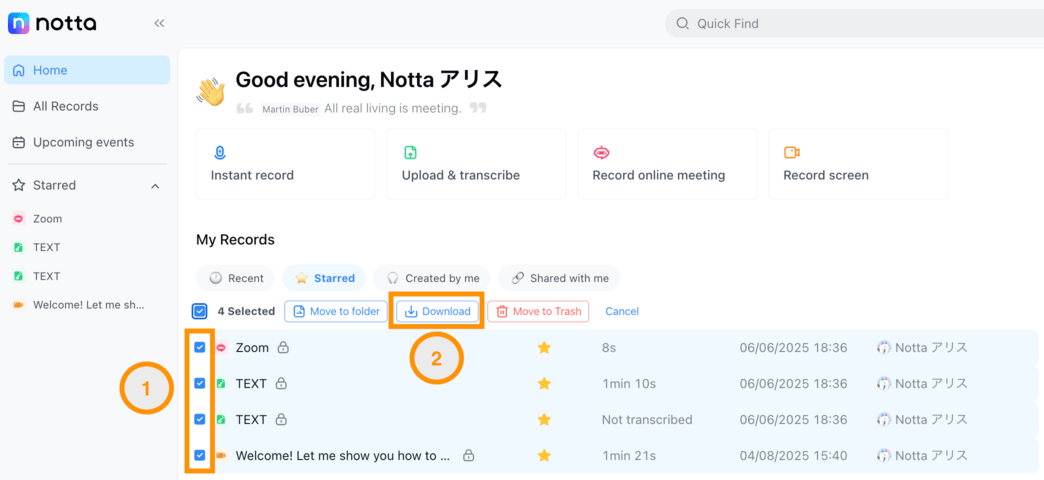The width and height of the screenshot is (1044, 480).
Task: Uncheck the 1min 10s TEXT record checkbox
Action: [199, 383]
